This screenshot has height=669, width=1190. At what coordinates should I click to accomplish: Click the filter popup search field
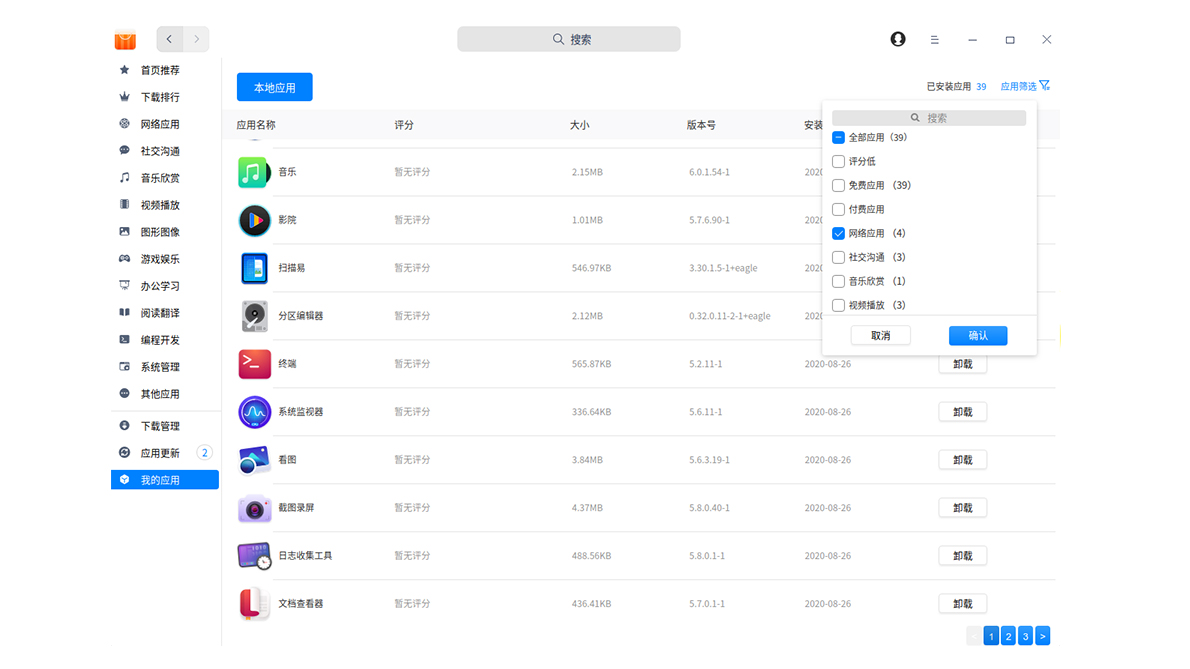click(x=929, y=118)
